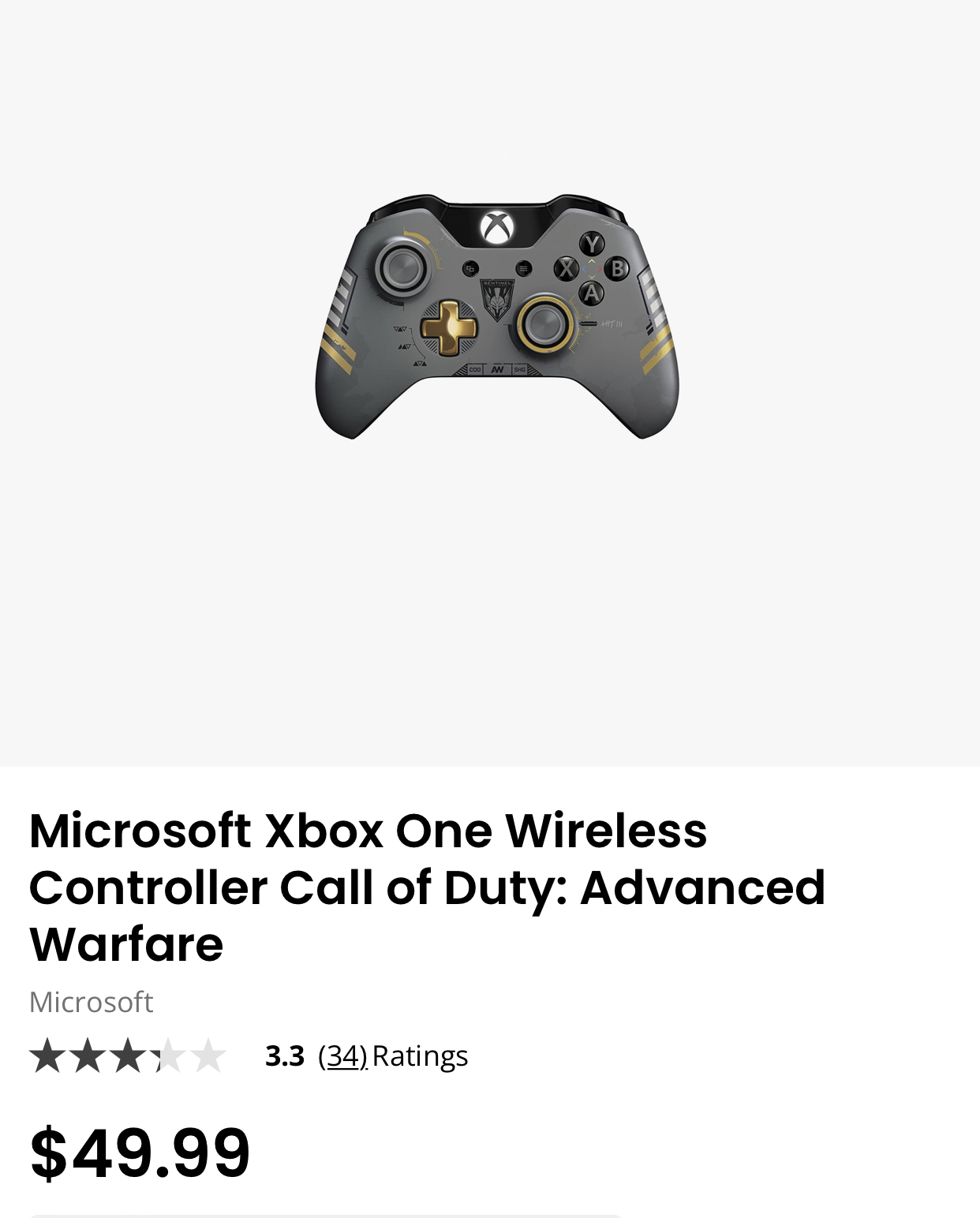Click the star rating graphic
This screenshot has width=980, height=1218.
tap(128, 1055)
